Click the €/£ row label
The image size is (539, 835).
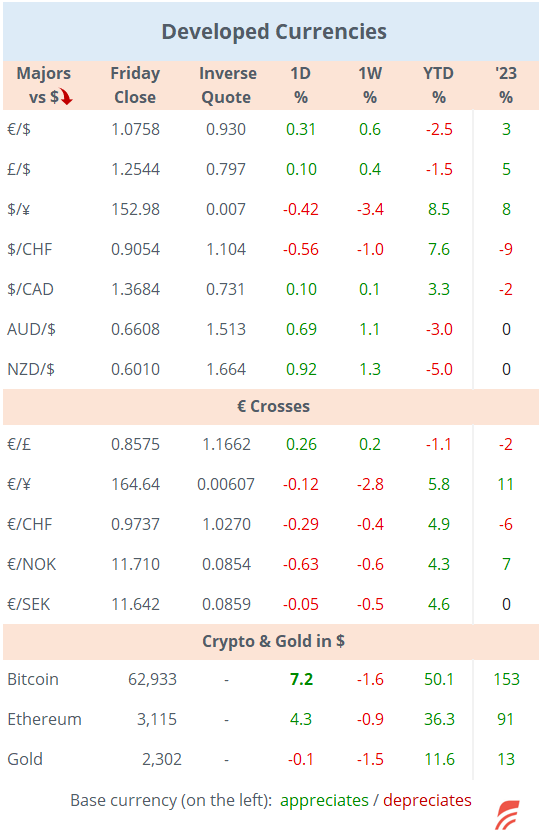(19, 444)
